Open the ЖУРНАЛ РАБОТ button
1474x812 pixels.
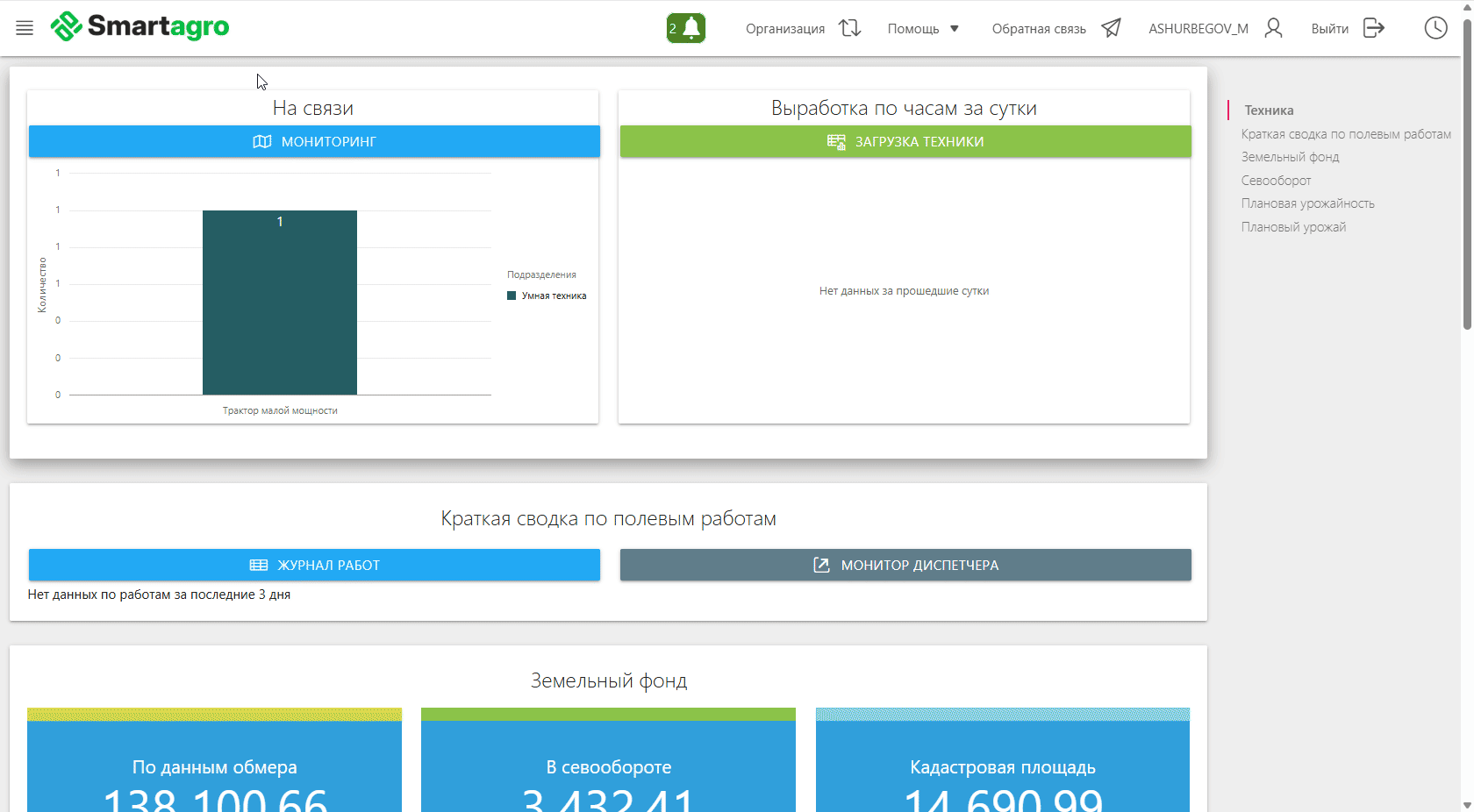tap(314, 565)
